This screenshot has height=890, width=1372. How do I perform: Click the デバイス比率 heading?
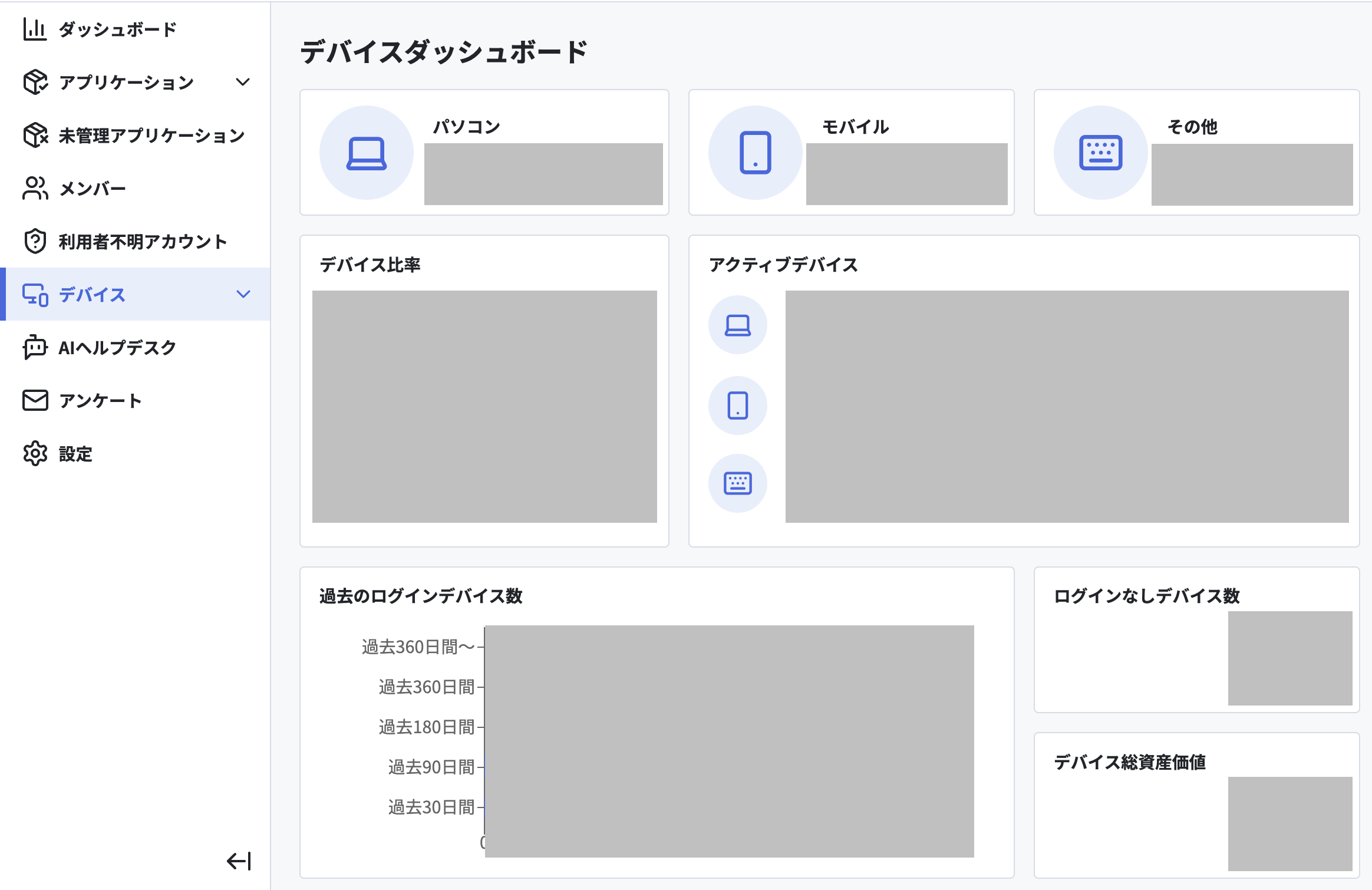(370, 265)
